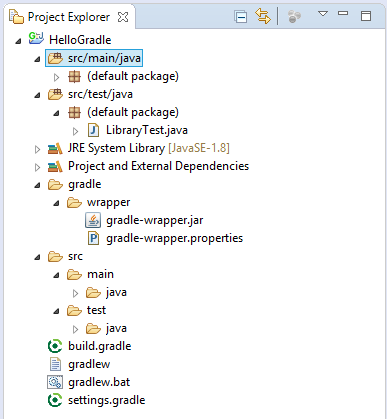Expand the java folder under test

75,329
